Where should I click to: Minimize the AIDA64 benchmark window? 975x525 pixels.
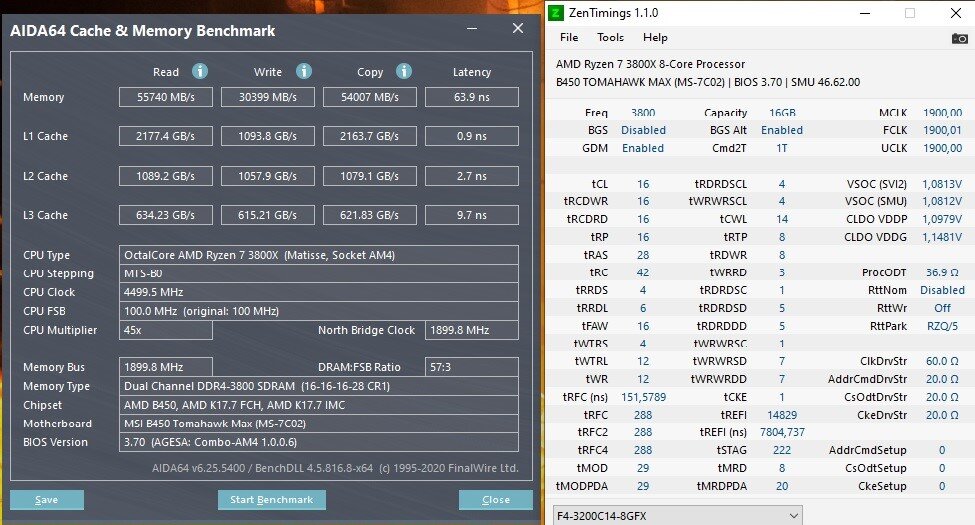coord(472,29)
